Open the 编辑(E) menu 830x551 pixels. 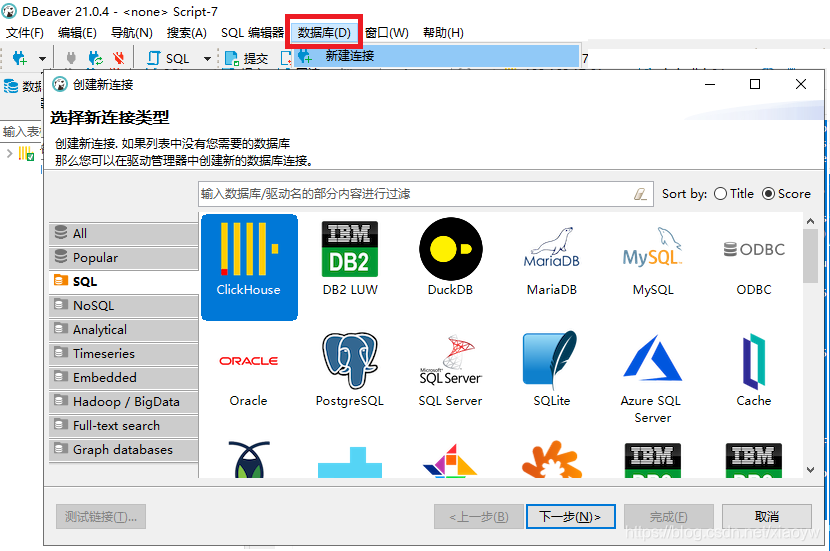point(77,33)
